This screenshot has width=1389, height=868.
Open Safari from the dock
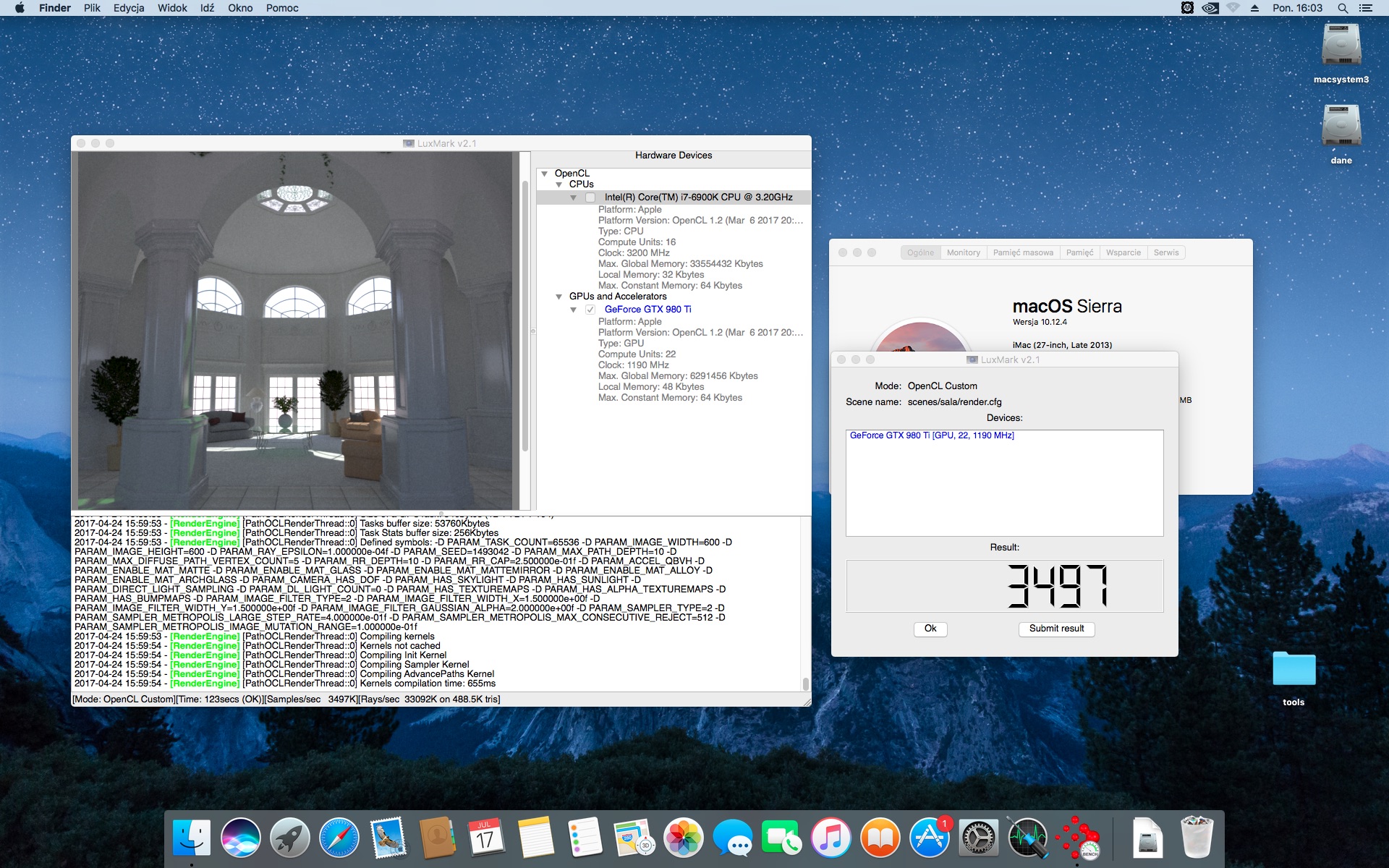click(x=339, y=838)
